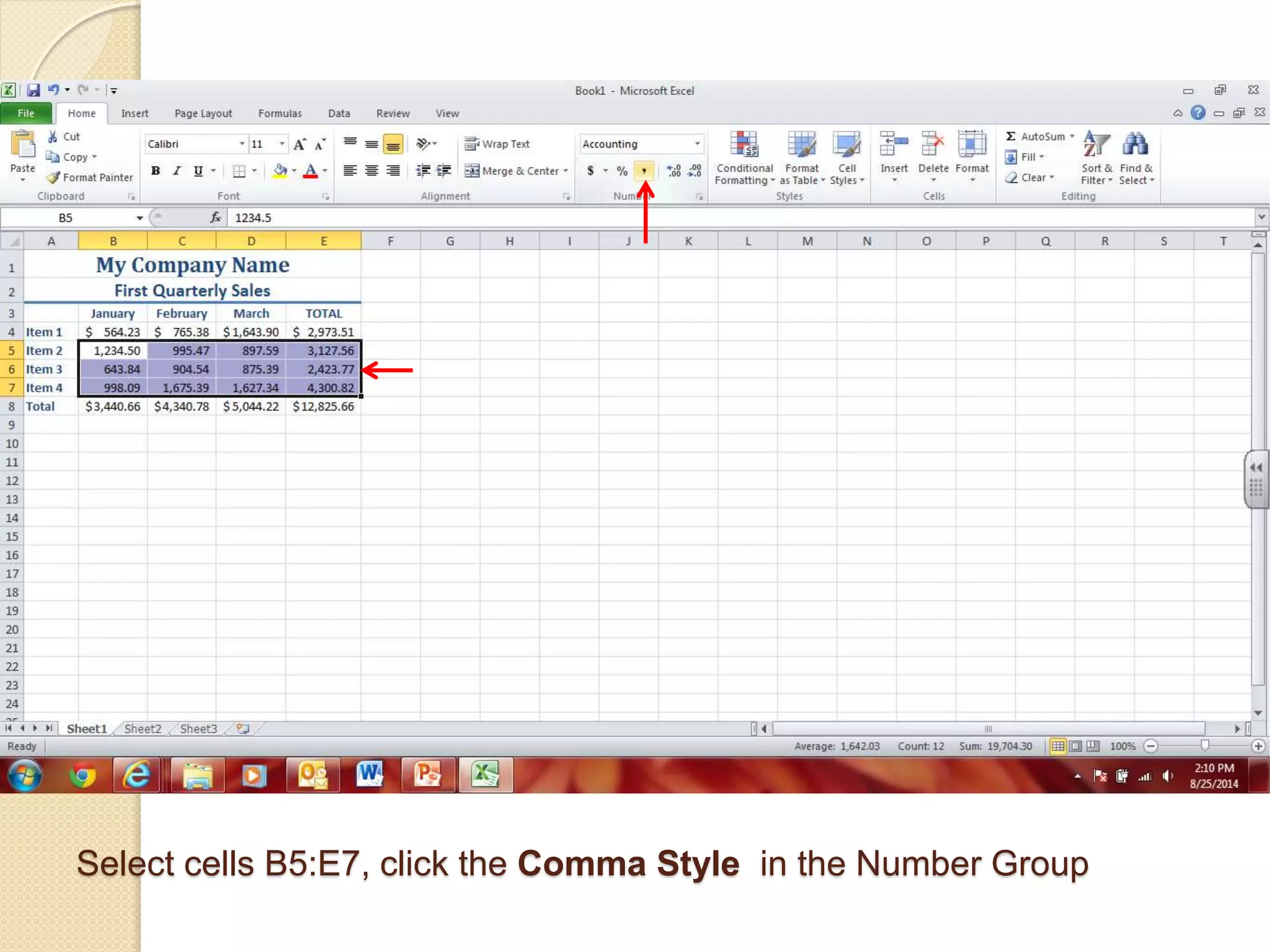Viewport: 1270px width, 952px height.
Task: Click Zoom In plus button
Action: pos(1258,746)
